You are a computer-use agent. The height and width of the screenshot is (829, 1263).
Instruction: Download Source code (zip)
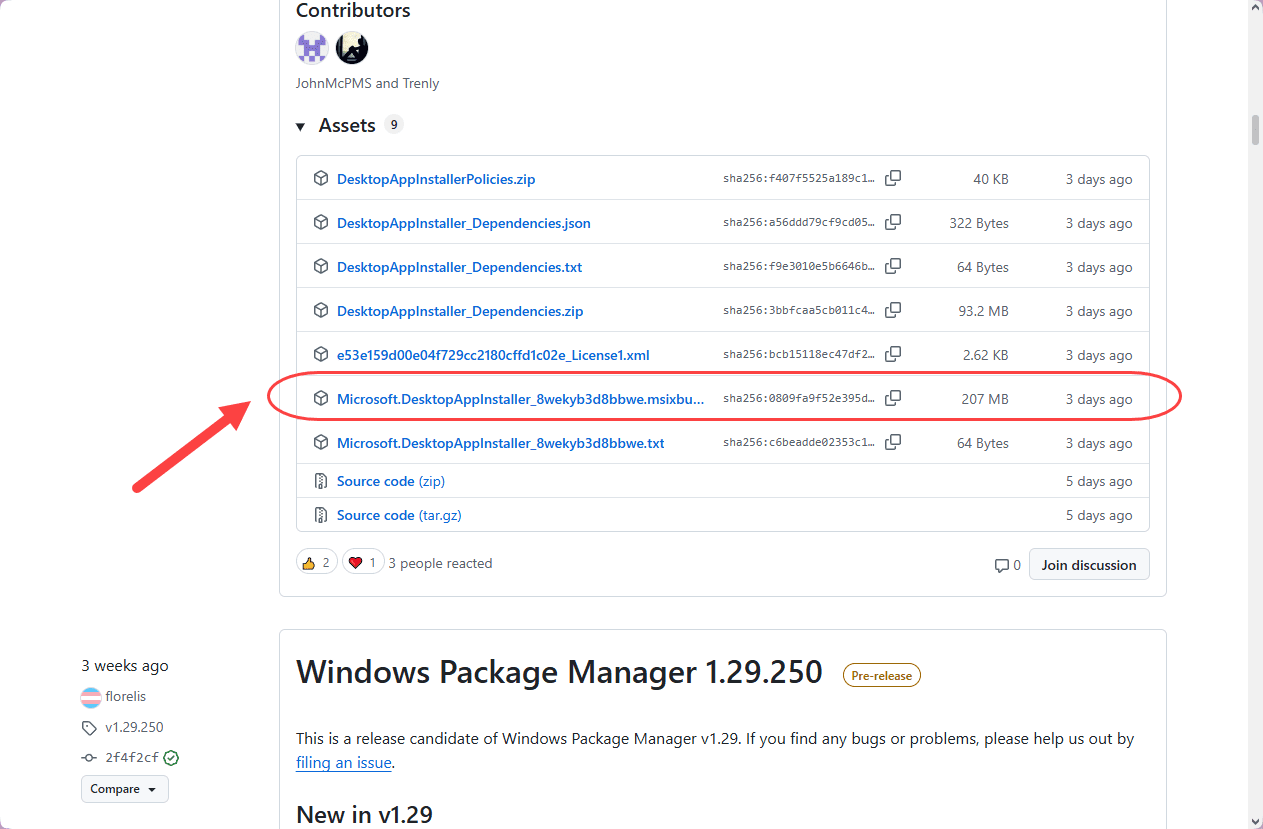[391, 481]
